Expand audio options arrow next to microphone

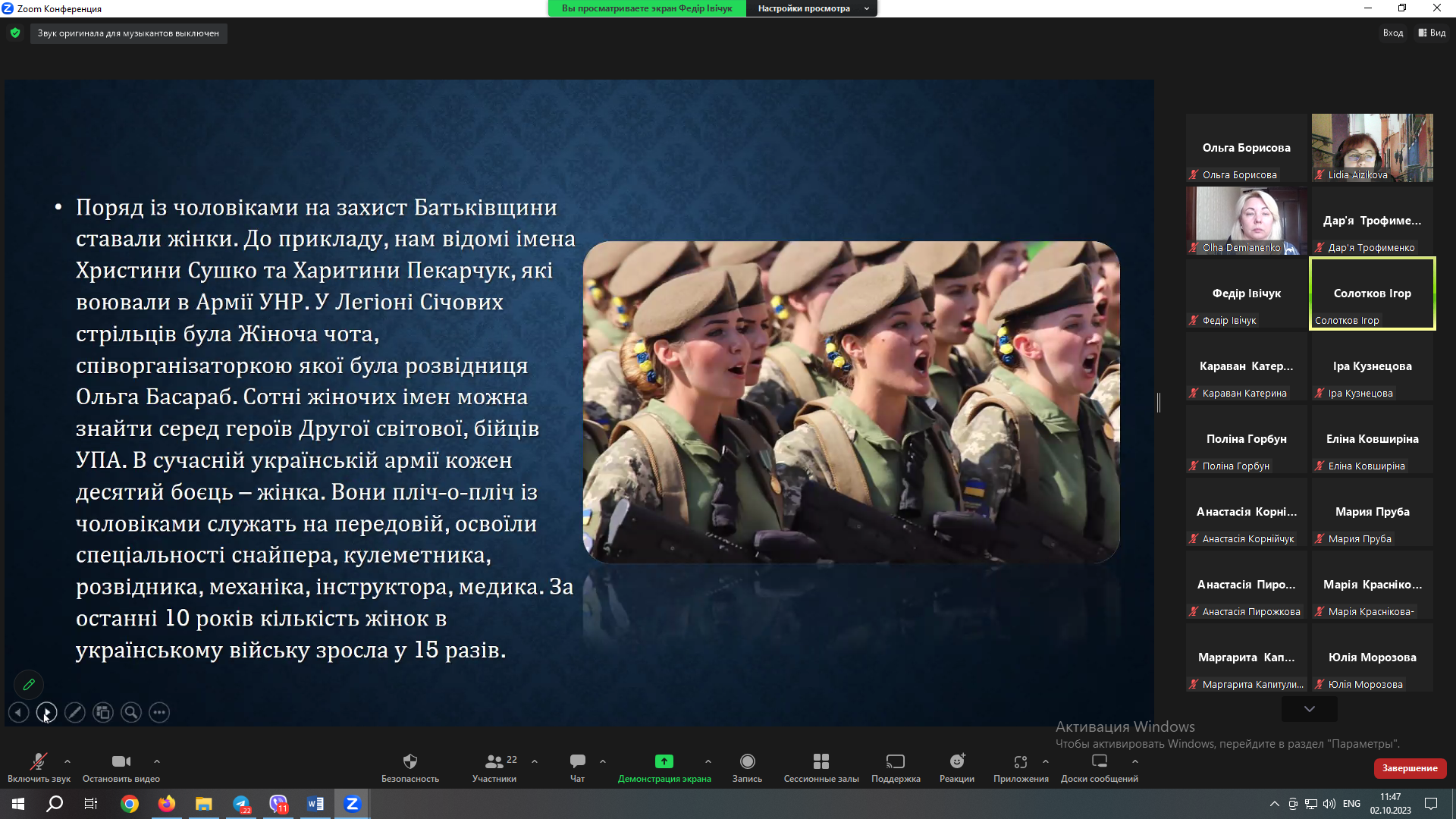[x=67, y=761]
